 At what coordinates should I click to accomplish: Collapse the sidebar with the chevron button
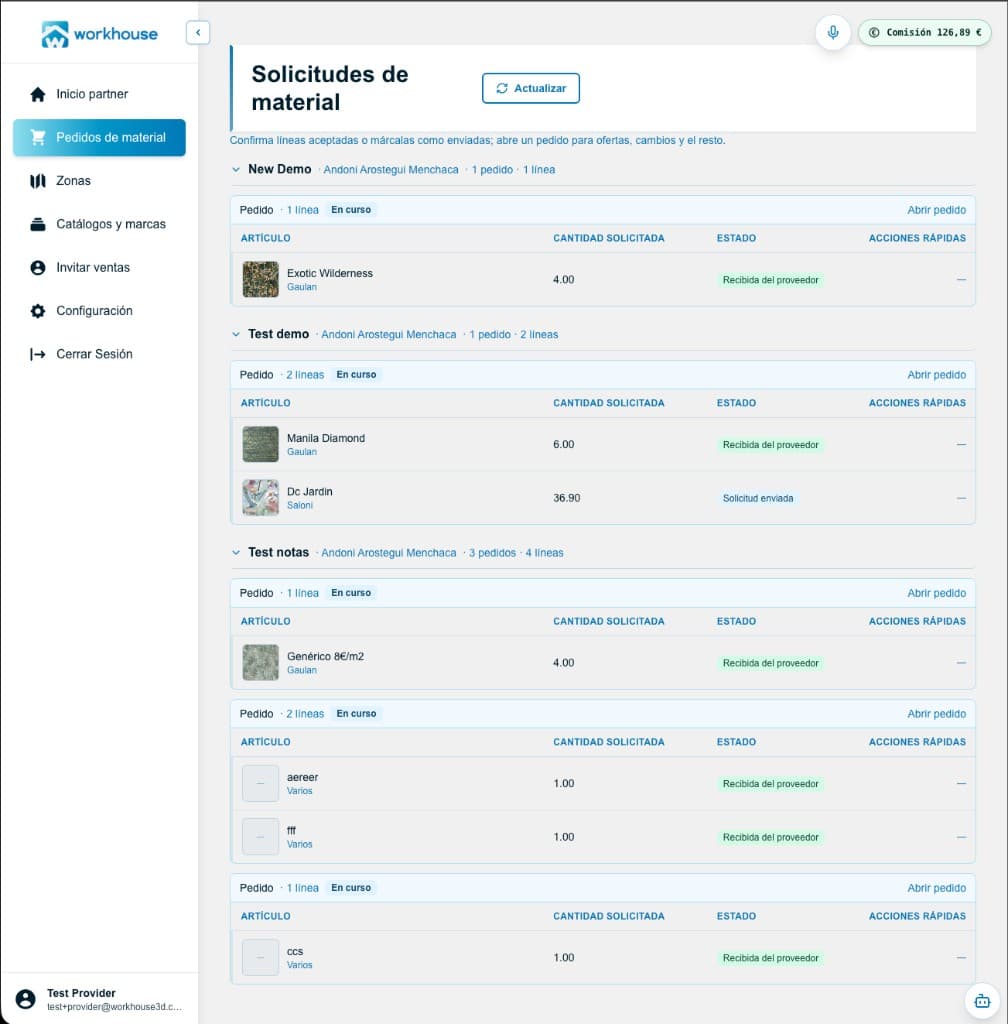(198, 33)
